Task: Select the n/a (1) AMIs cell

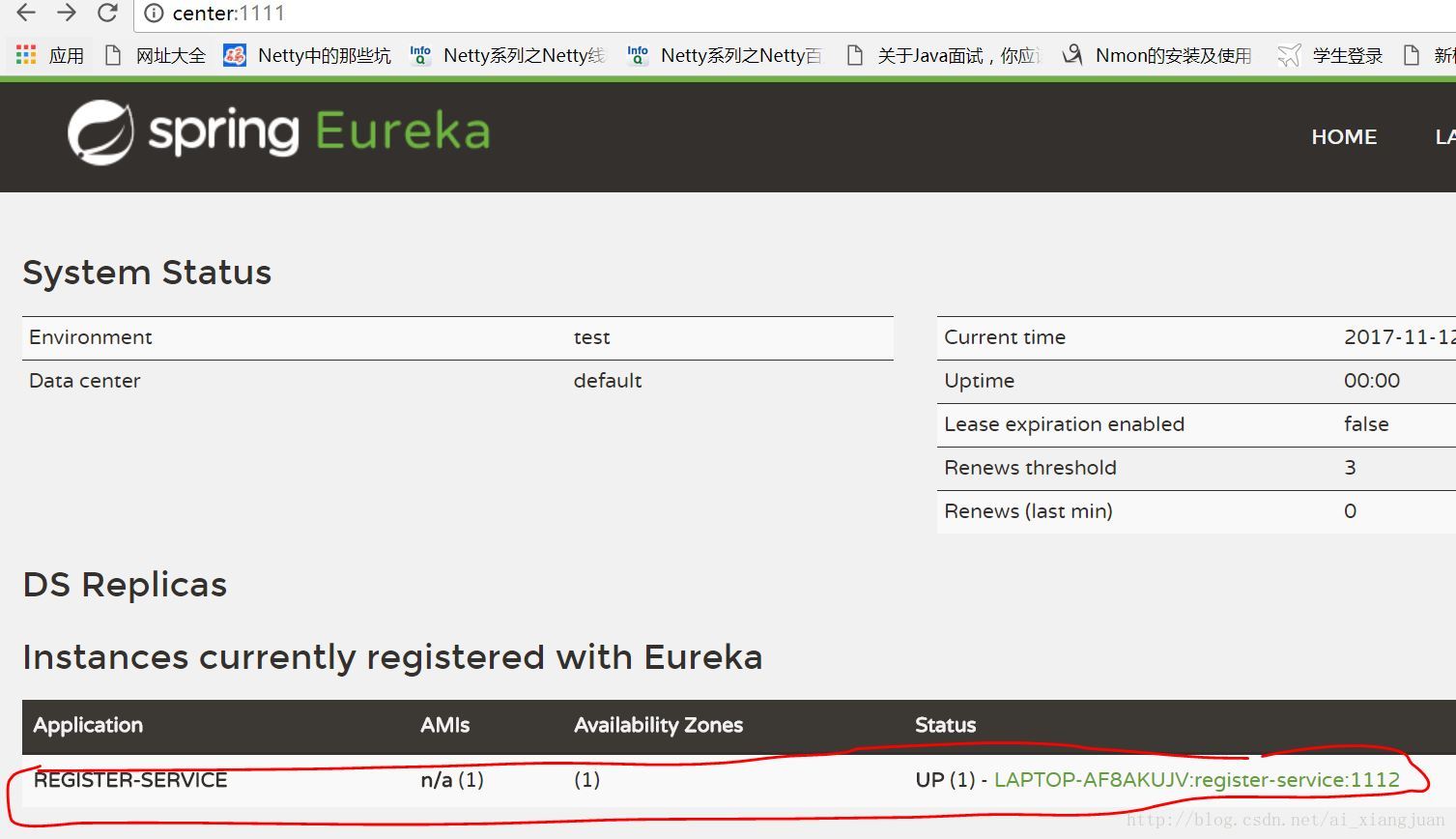Action: click(x=452, y=780)
